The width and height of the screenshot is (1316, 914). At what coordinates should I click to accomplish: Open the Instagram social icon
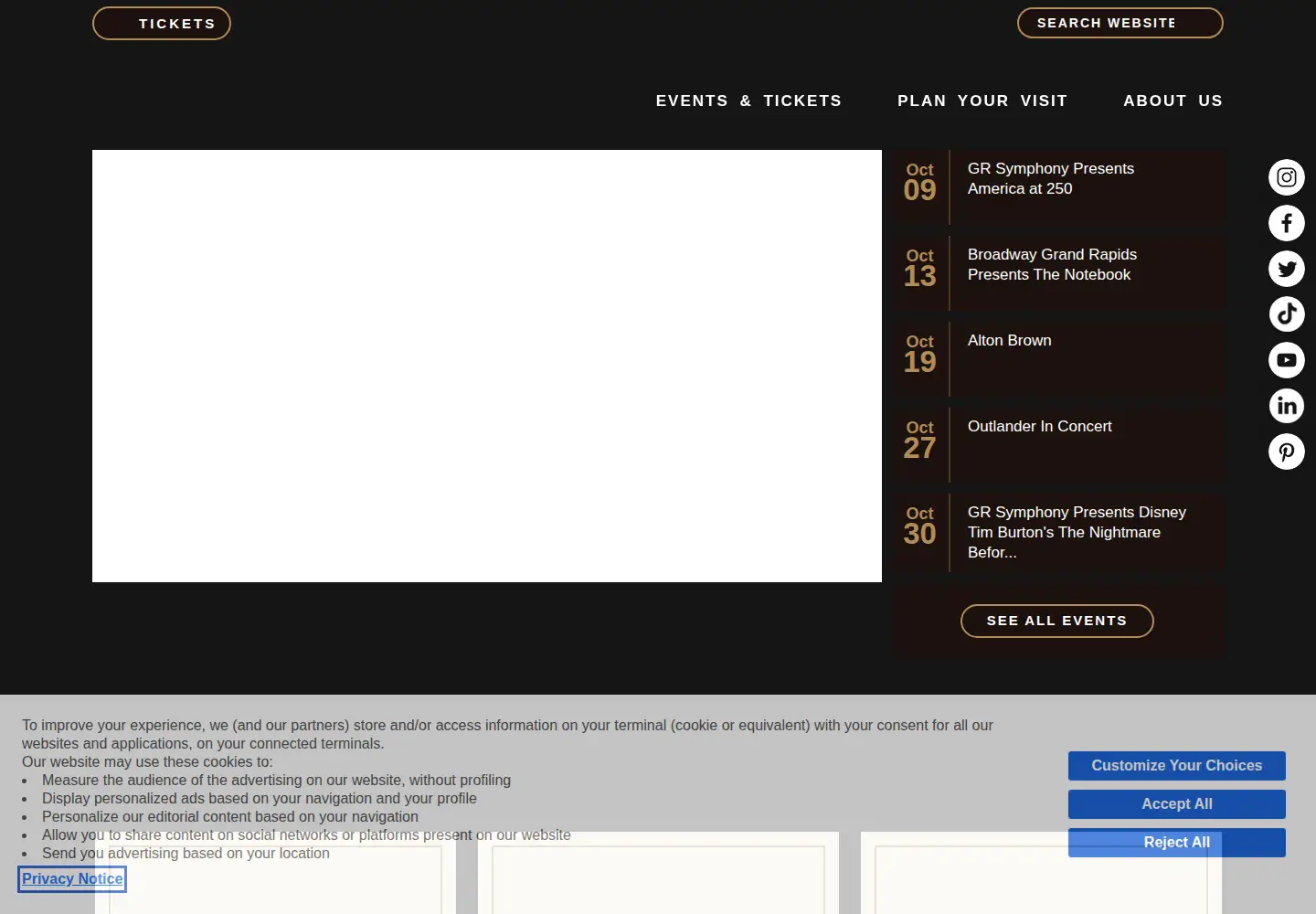pyautogui.click(x=1287, y=177)
